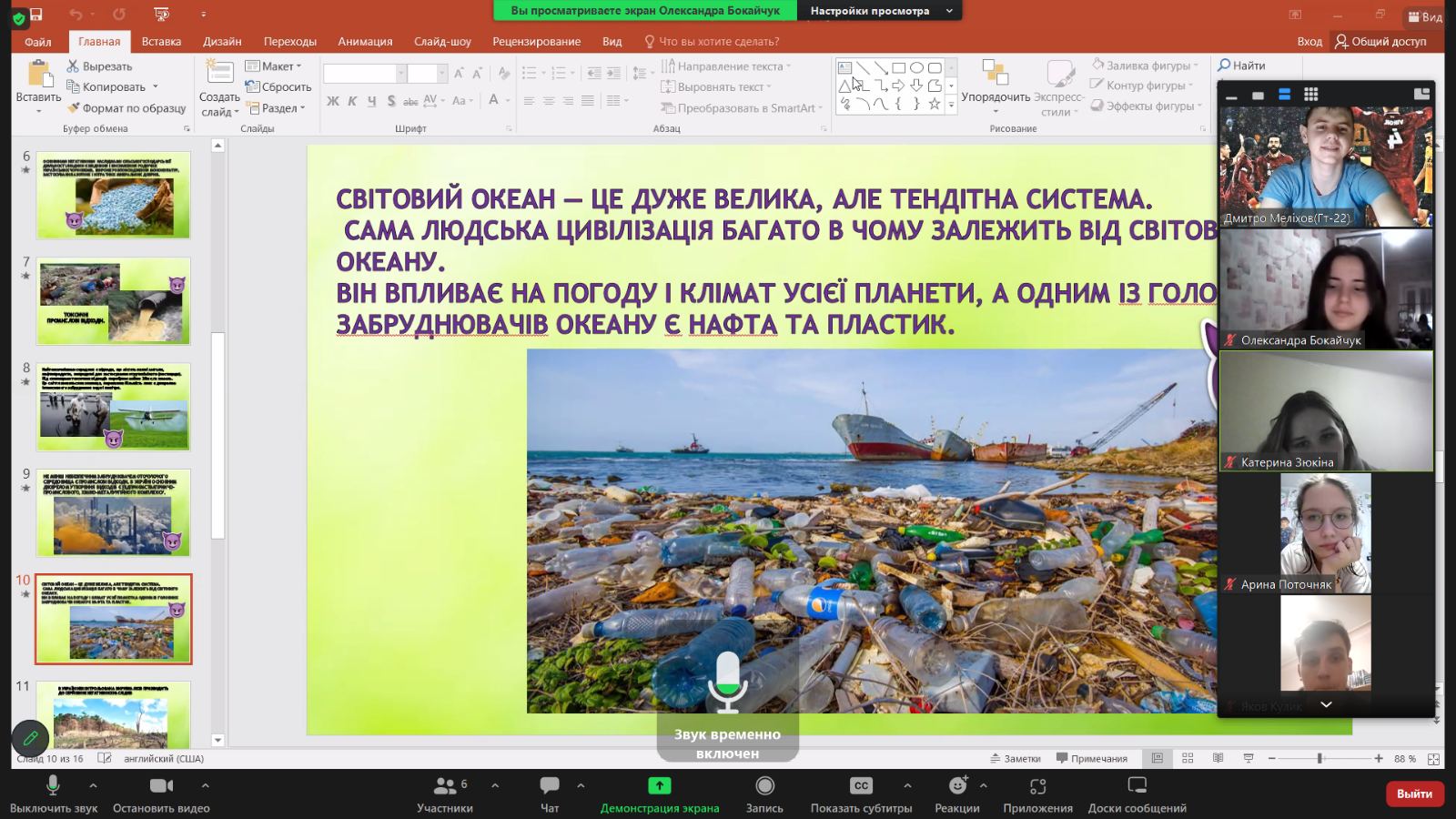Click the Общий доступ (Share) button
The image size is (1456, 819).
(x=1380, y=41)
